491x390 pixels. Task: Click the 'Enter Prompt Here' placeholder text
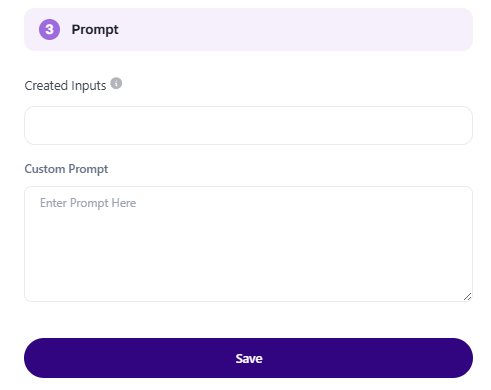[88, 203]
